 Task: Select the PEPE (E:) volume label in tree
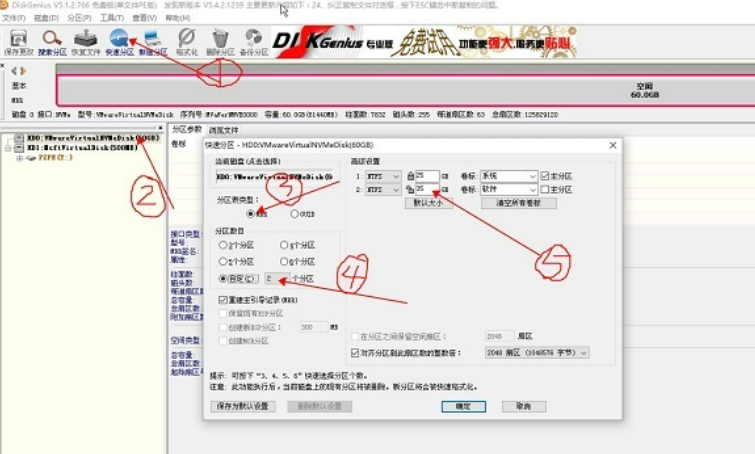55,157
